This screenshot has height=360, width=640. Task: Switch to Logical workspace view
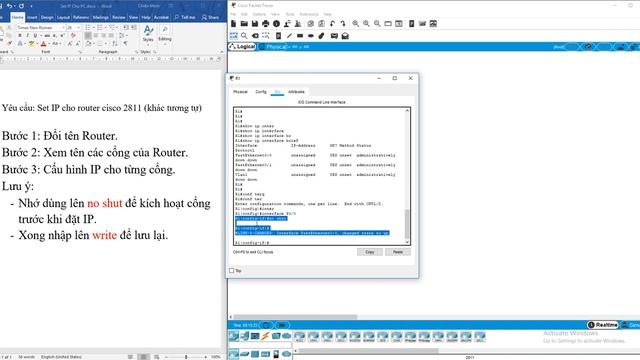pyautogui.click(x=242, y=47)
